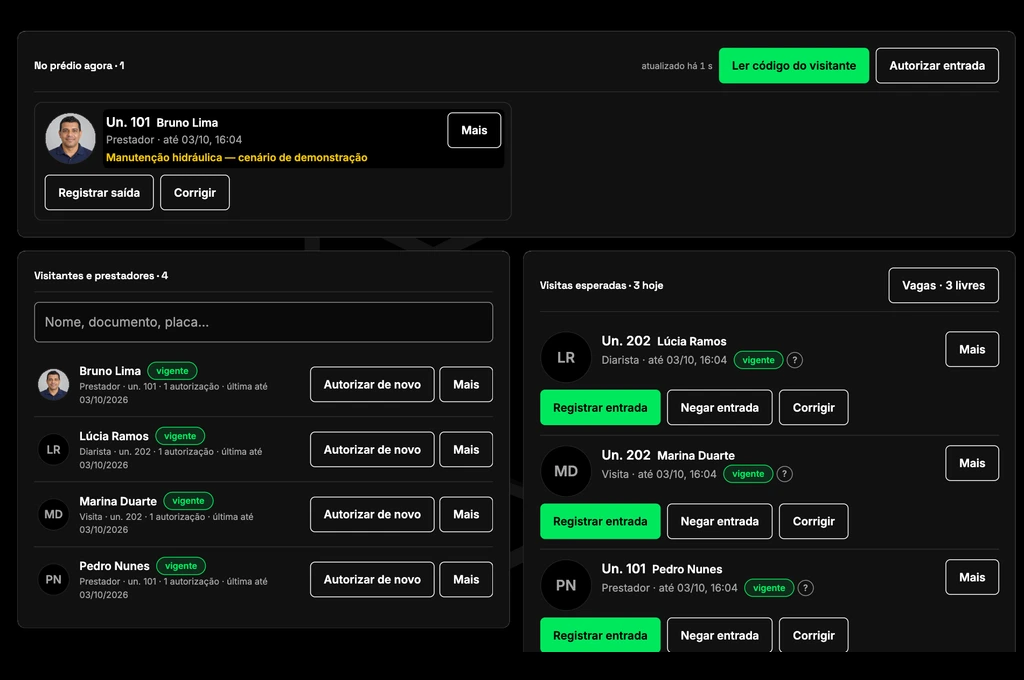The height and width of the screenshot is (680, 1024).
Task: Click LR avatar in the visitors list
Action: (x=54, y=449)
